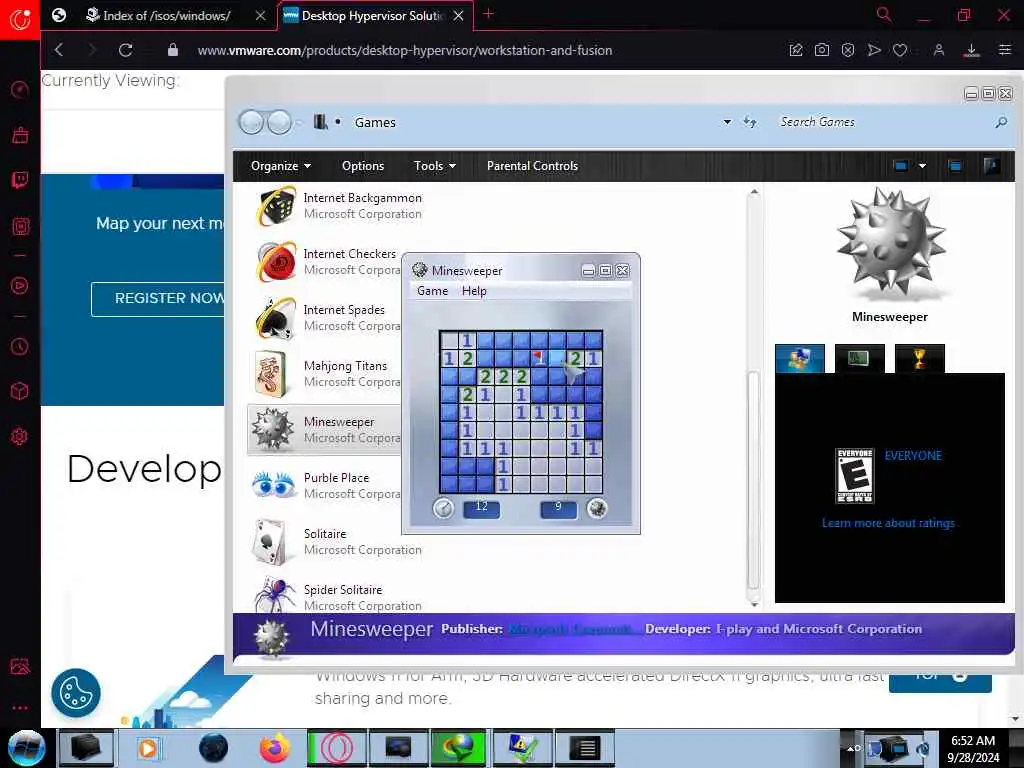This screenshot has height=768, width=1024.
Task: Reload the VMware page
Action: 125,50
